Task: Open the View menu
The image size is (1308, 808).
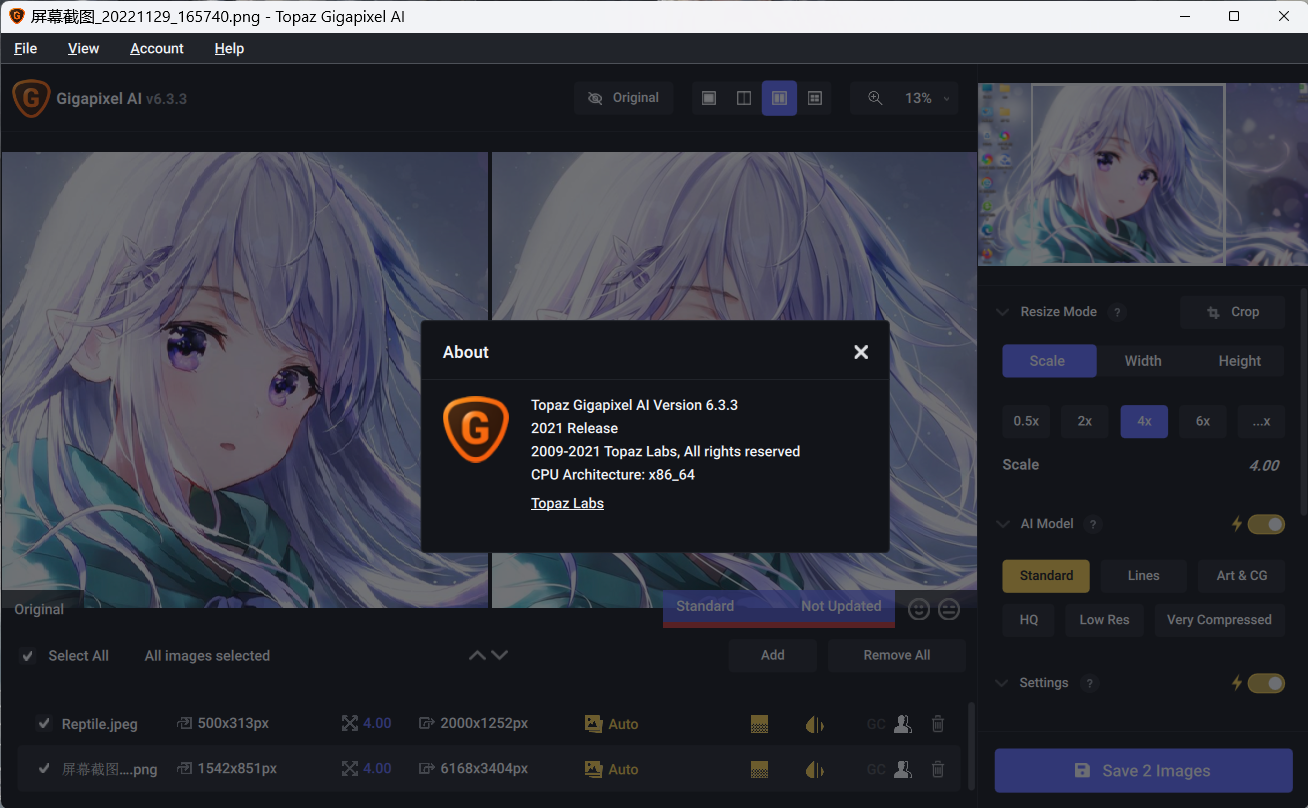Action: click(83, 48)
